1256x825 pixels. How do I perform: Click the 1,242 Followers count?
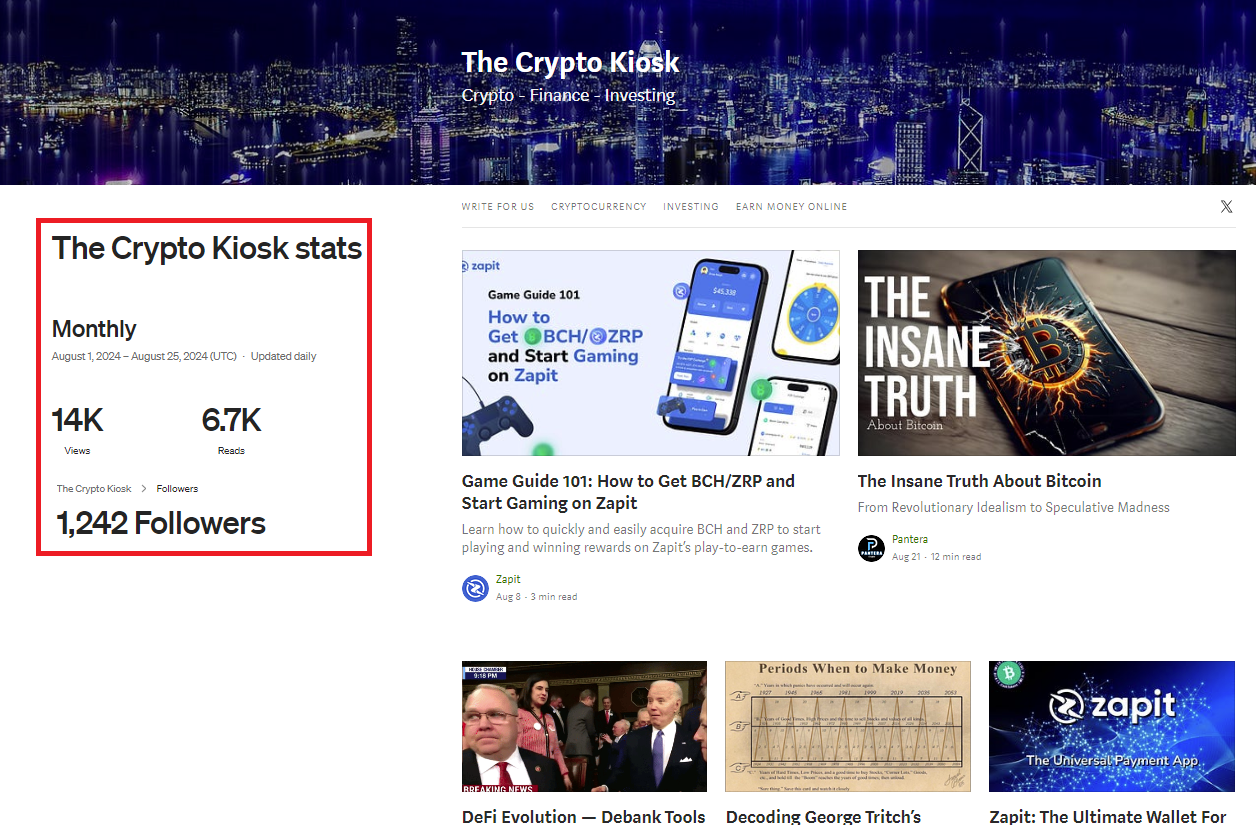click(x=161, y=523)
